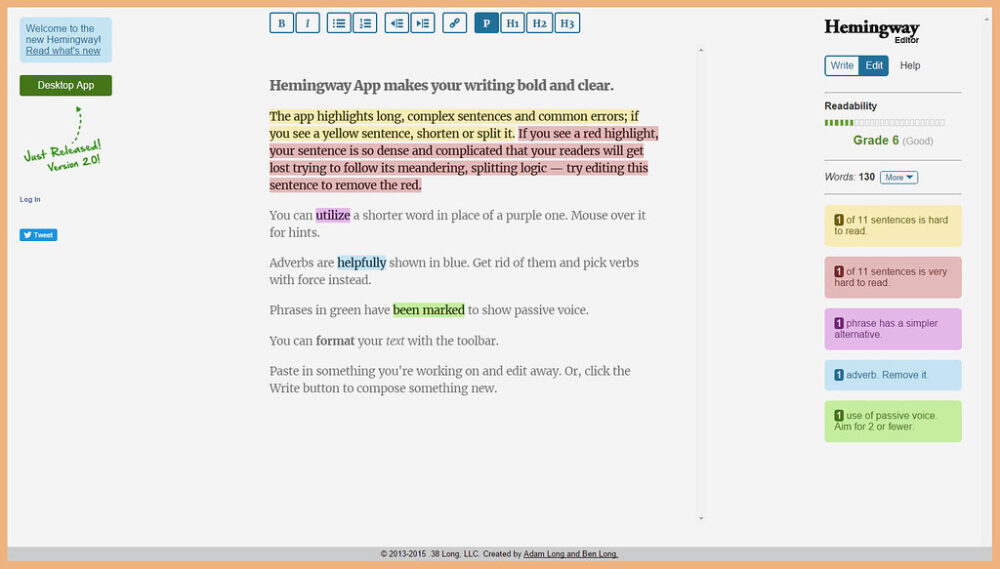
Task: Click the blue adverb count card
Action: tap(893, 375)
